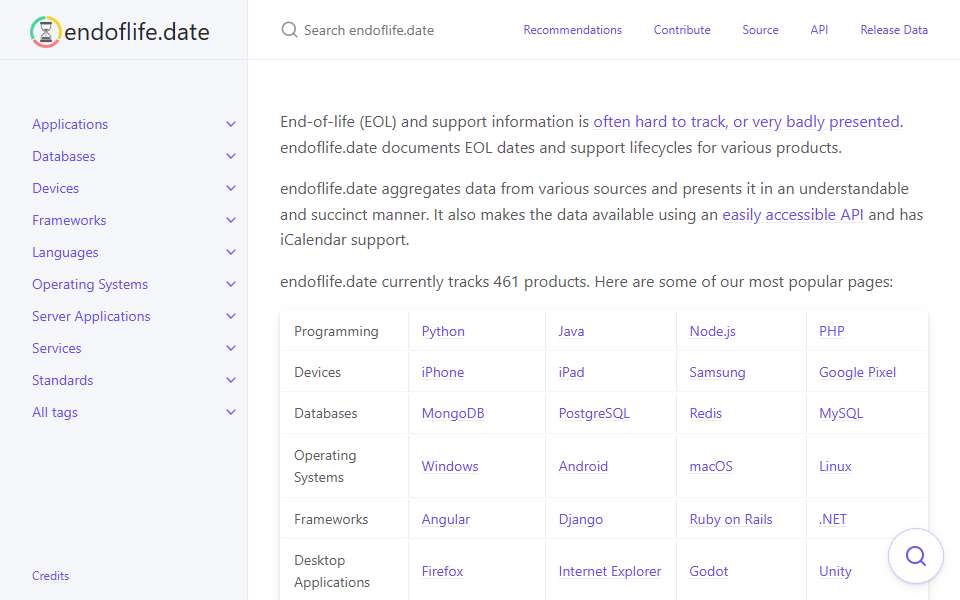Image resolution: width=960 pixels, height=600 pixels.
Task: Open the Credits link in the sidebar
Action: (51, 576)
